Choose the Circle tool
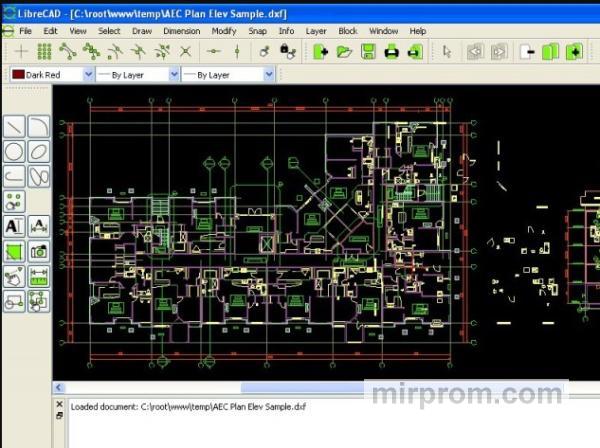Image resolution: width=600 pixels, height=448 pixels. (x=15, y=152)
